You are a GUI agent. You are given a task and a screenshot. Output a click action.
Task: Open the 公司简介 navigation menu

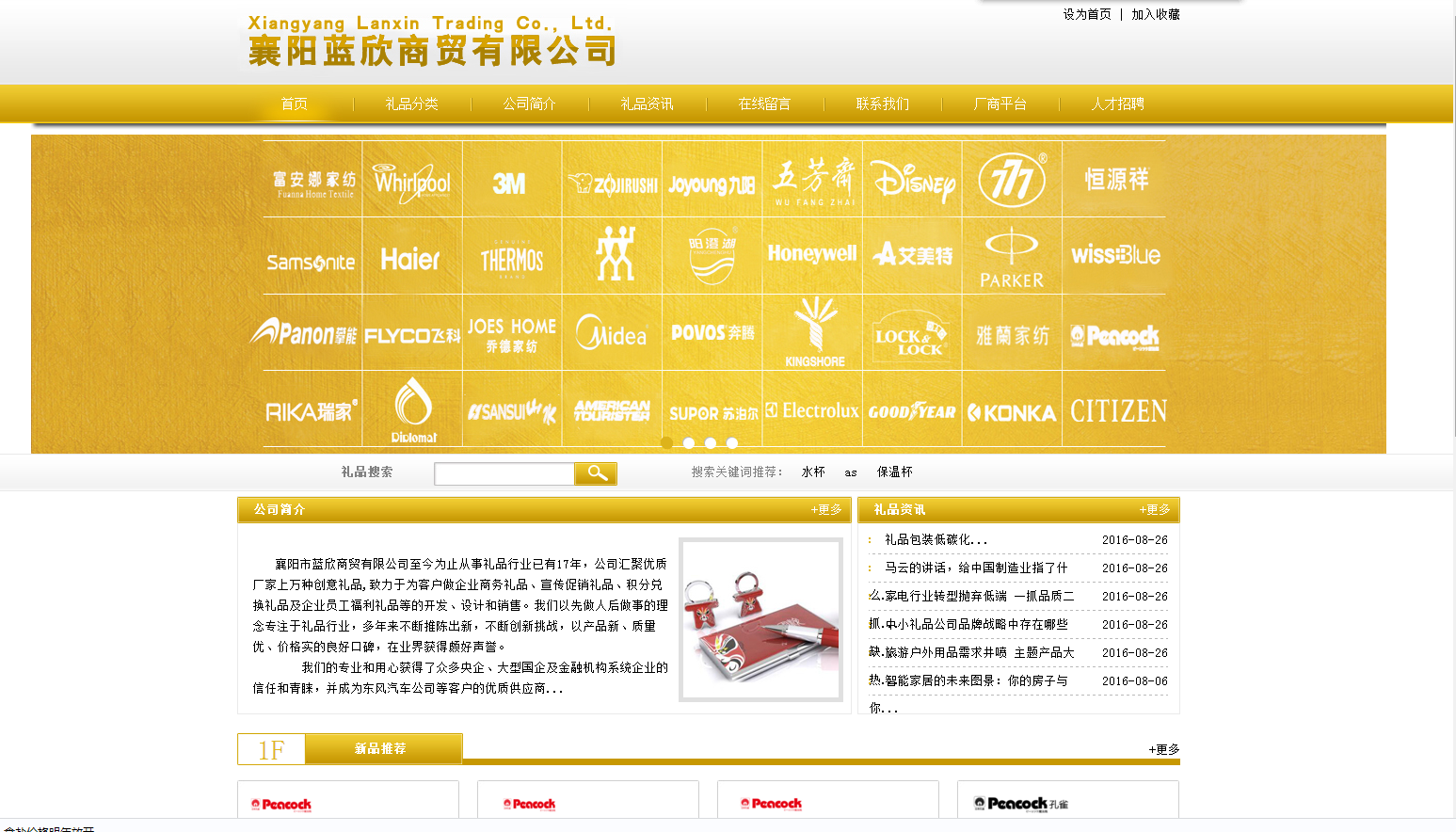point(530,104)
